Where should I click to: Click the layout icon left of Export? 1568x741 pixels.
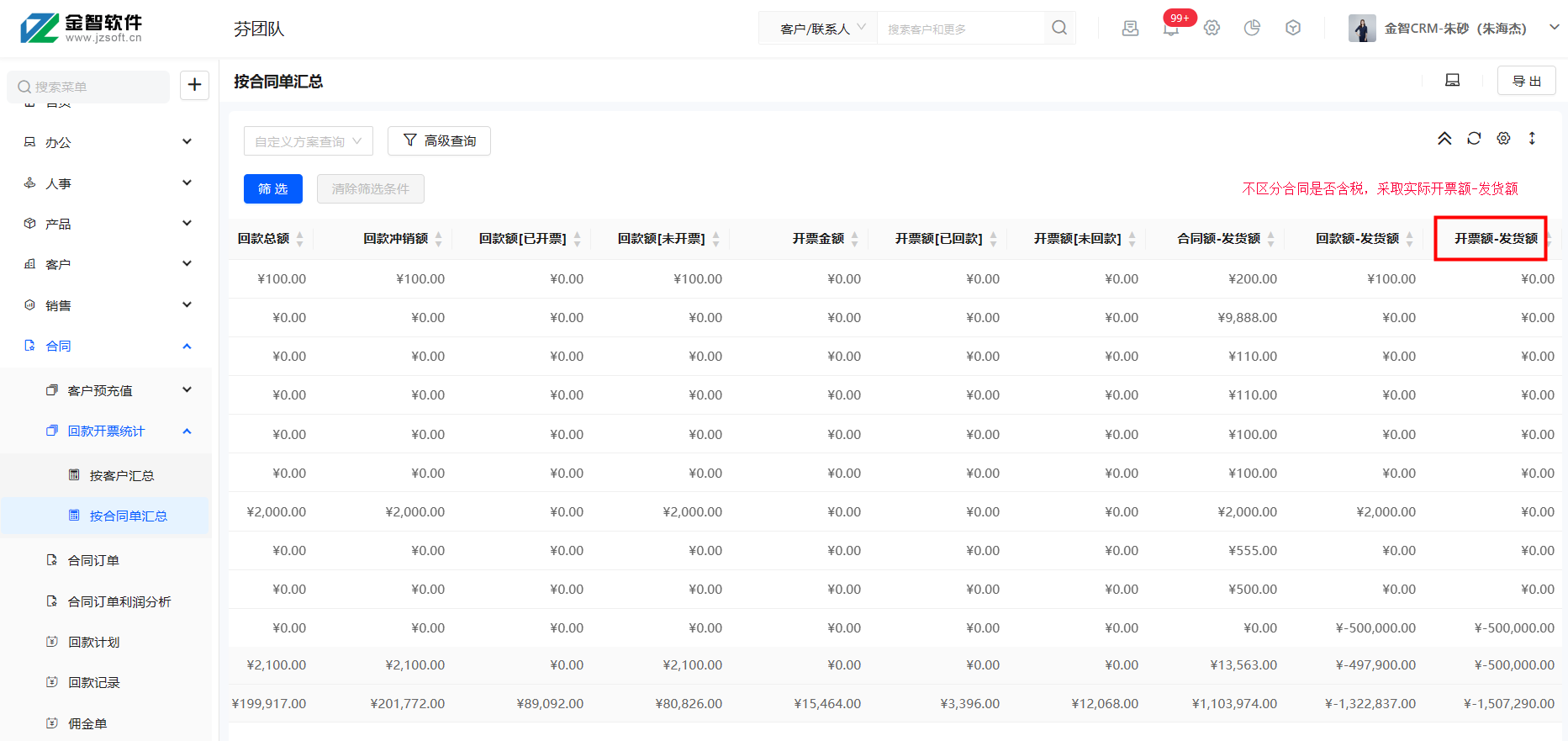point(1452,81)
